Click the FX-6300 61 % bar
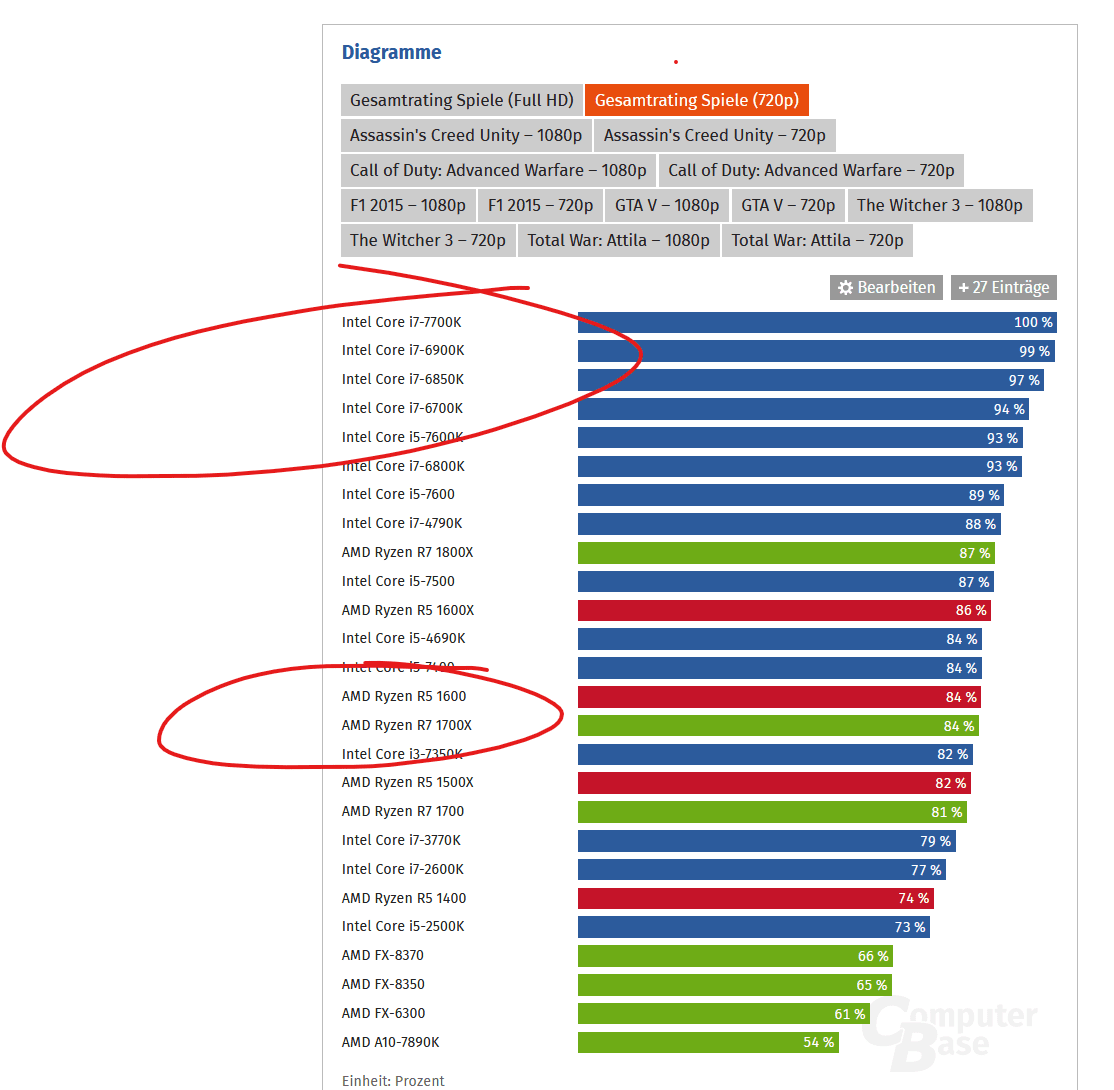 723,1014
